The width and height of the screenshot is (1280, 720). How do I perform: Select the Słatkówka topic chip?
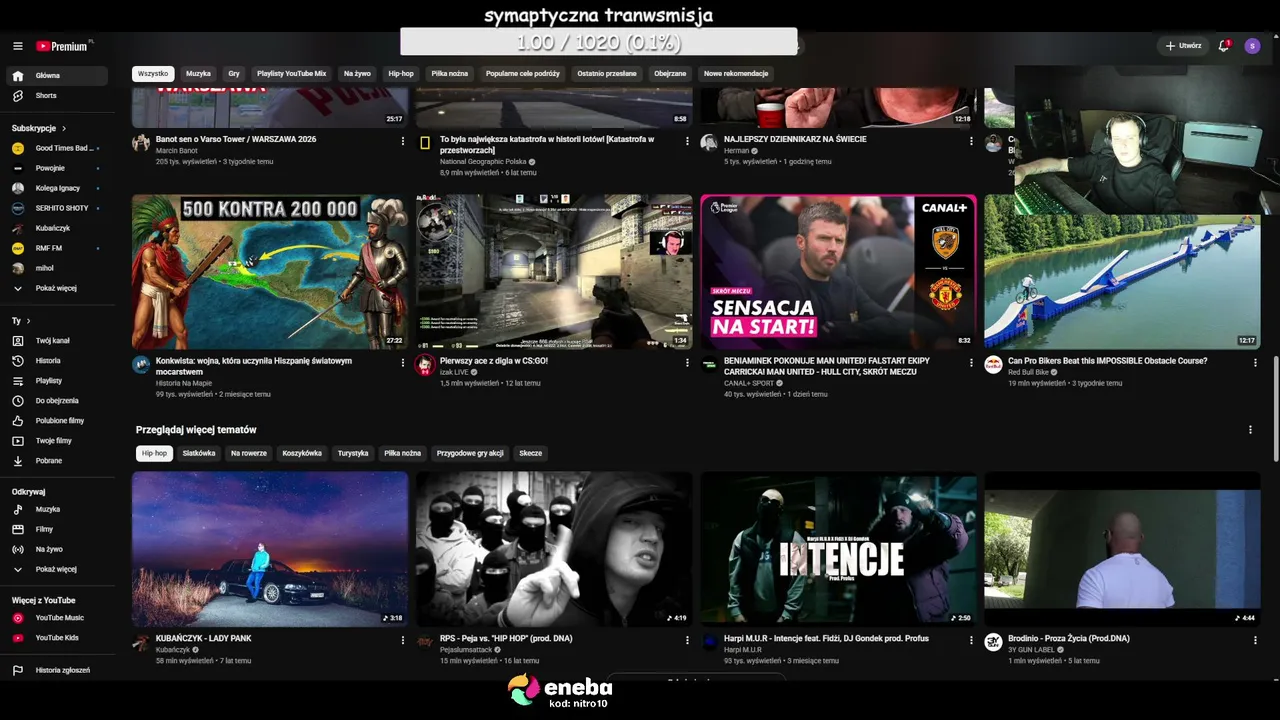pos(199,454)
